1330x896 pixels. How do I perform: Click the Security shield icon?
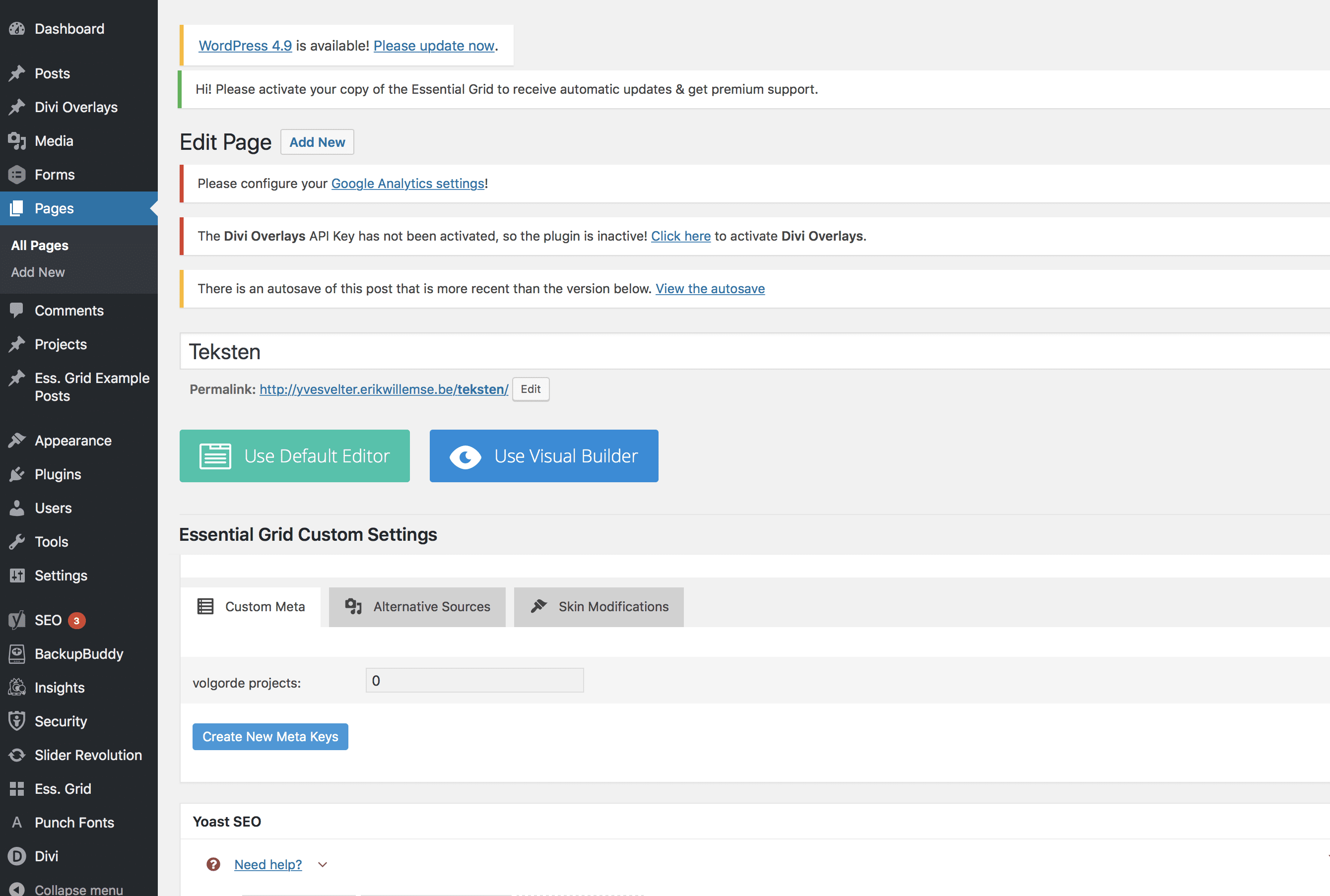tap(17, 721)
